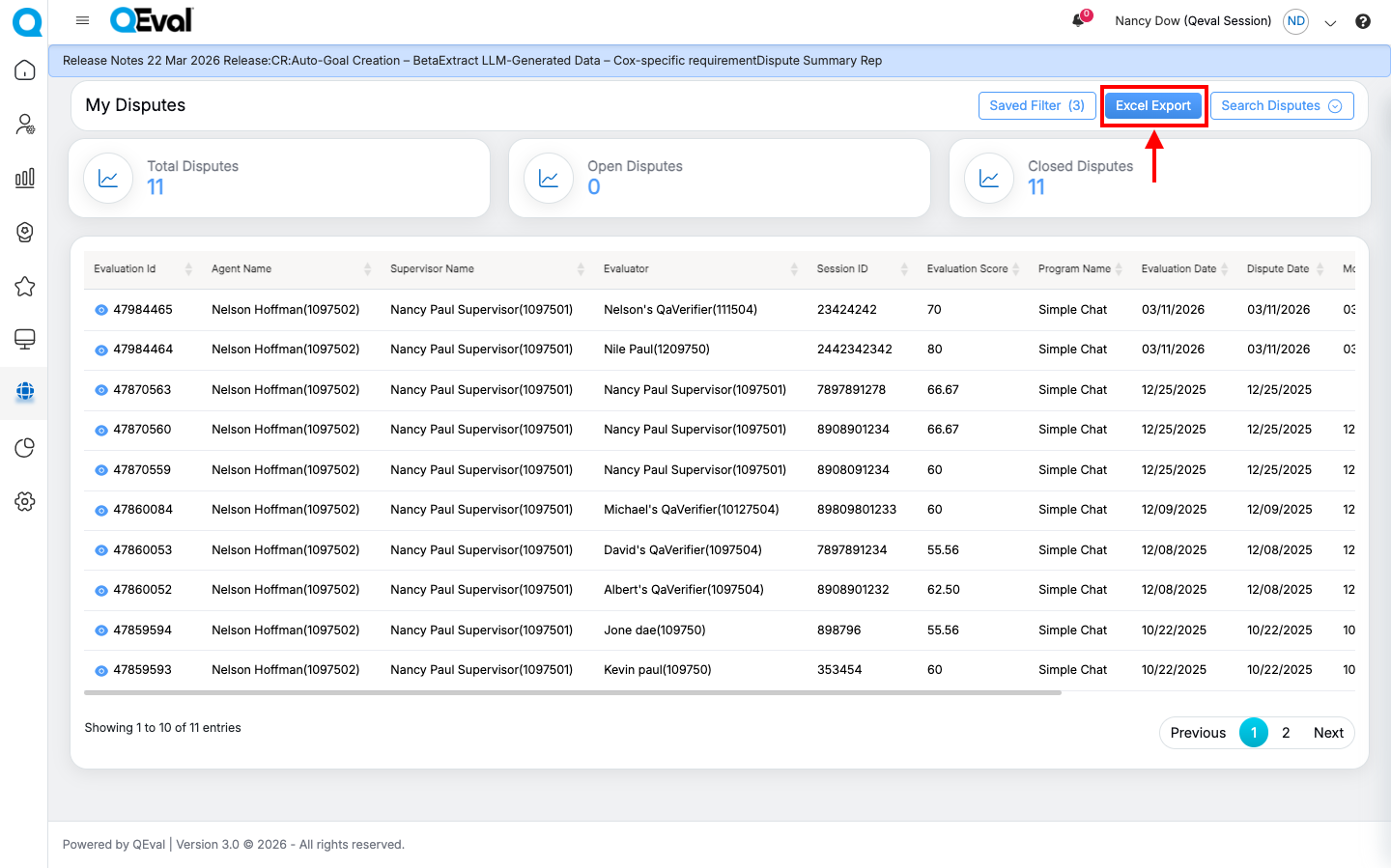The width and height of the screenshot is (1391, 868).
Task: Open the monitor icon in the sidebar
Action: tap(25, 339)
